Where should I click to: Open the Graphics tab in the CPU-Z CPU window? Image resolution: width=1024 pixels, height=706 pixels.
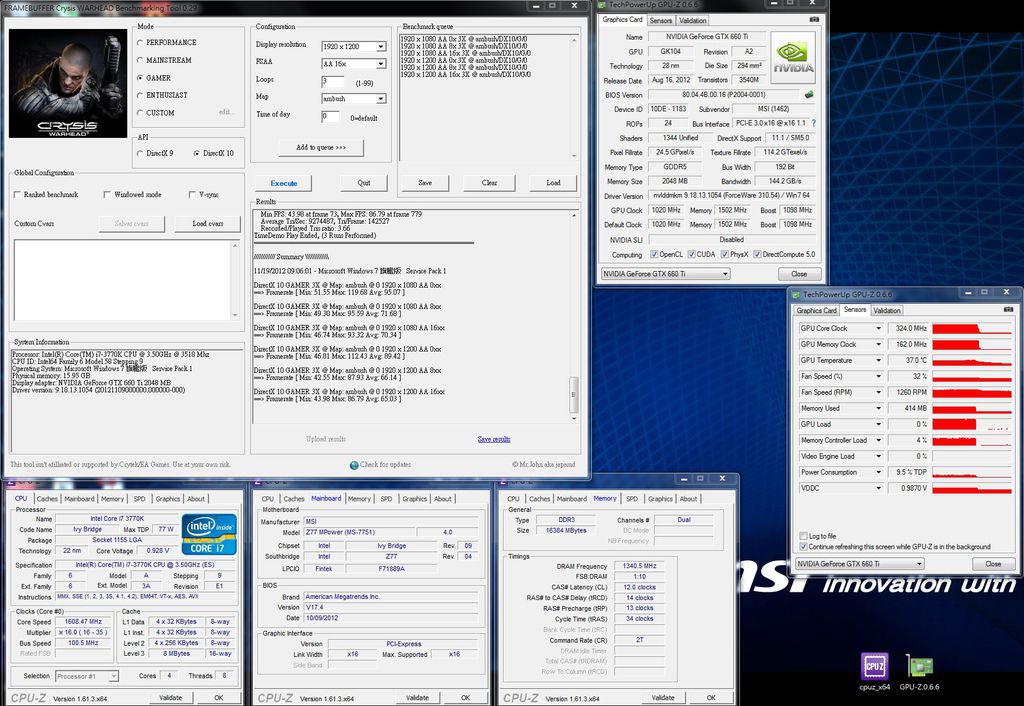pyautogui.click(x=168, y=499)
